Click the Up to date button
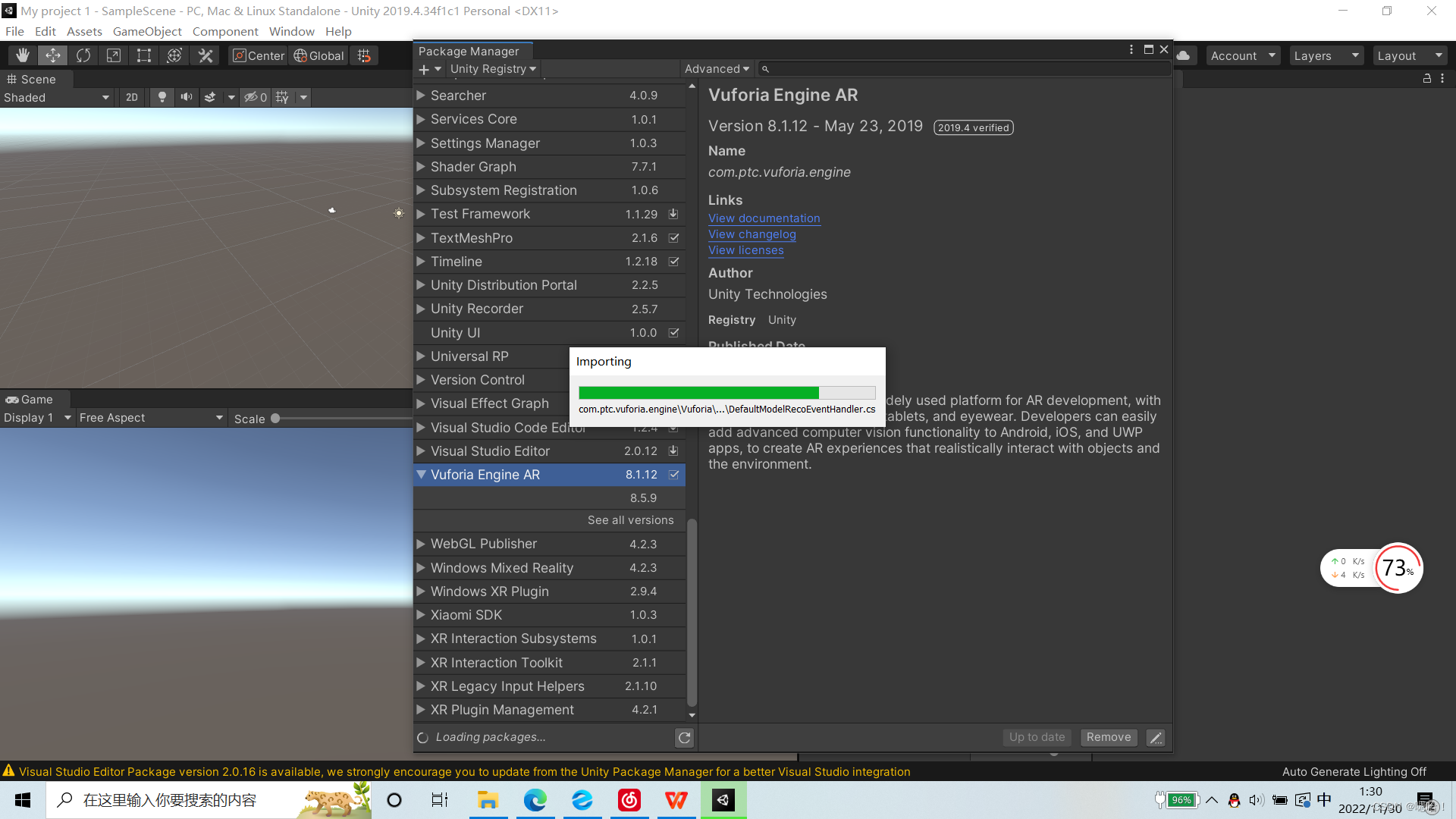Viewport: 1456px width, 819px height. (x=1037, y=737)
